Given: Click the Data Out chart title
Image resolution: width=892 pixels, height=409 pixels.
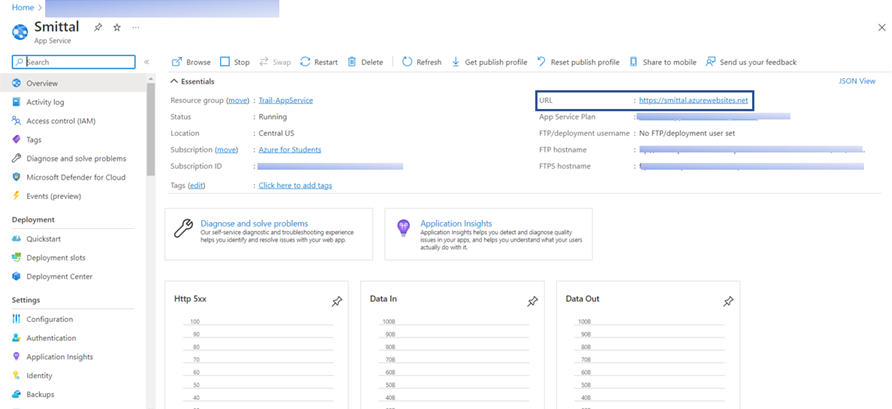Looking at the screenshot, I should [583, 299].
